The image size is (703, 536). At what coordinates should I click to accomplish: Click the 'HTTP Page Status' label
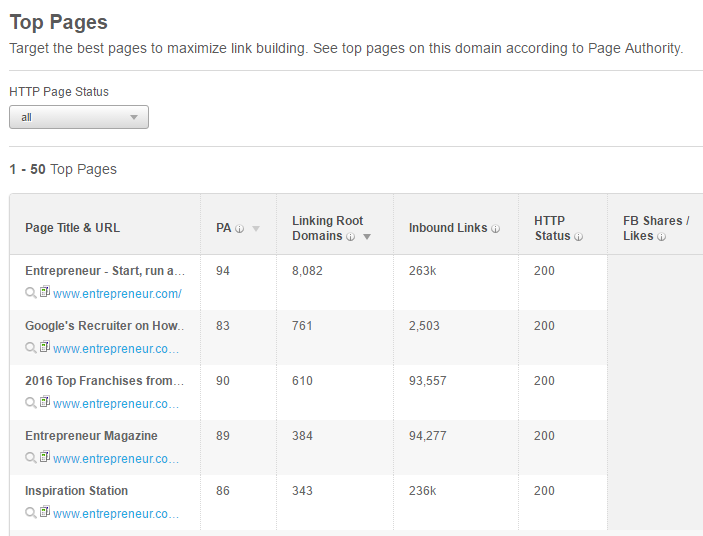(59, 92)
